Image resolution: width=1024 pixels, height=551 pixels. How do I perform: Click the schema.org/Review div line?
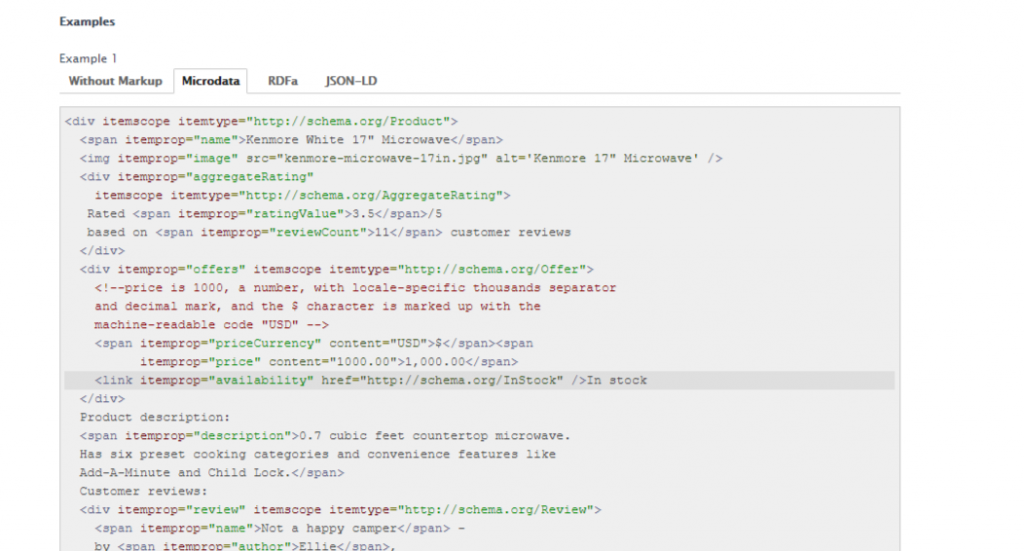(340, 510)
